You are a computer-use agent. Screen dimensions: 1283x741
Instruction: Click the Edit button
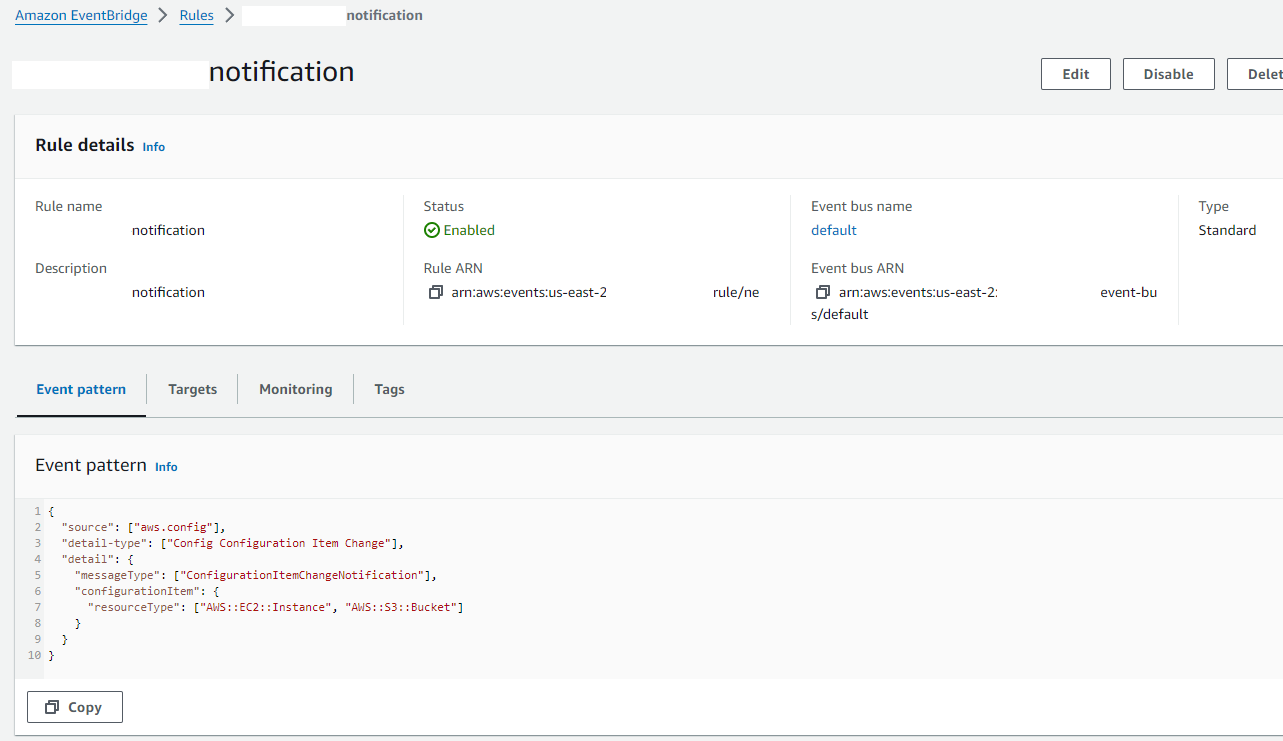(x=1076, y=74)
